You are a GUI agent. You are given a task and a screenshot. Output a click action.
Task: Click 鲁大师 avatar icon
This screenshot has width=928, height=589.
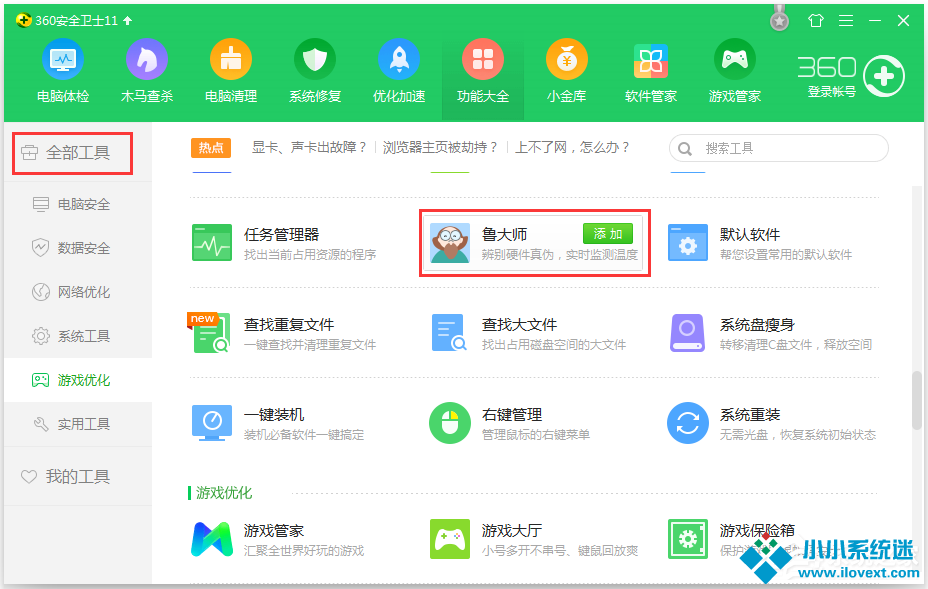tap(450, 243)
